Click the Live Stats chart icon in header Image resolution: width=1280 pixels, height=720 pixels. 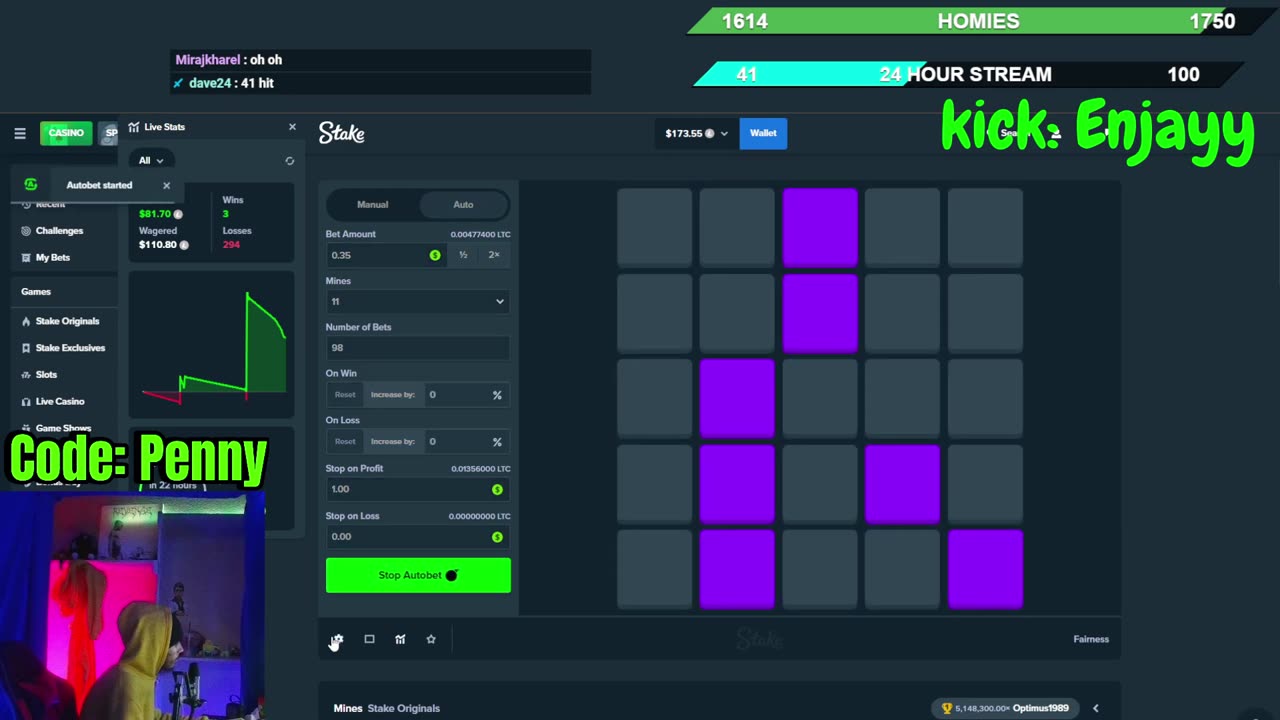click(x=134, y=127)
